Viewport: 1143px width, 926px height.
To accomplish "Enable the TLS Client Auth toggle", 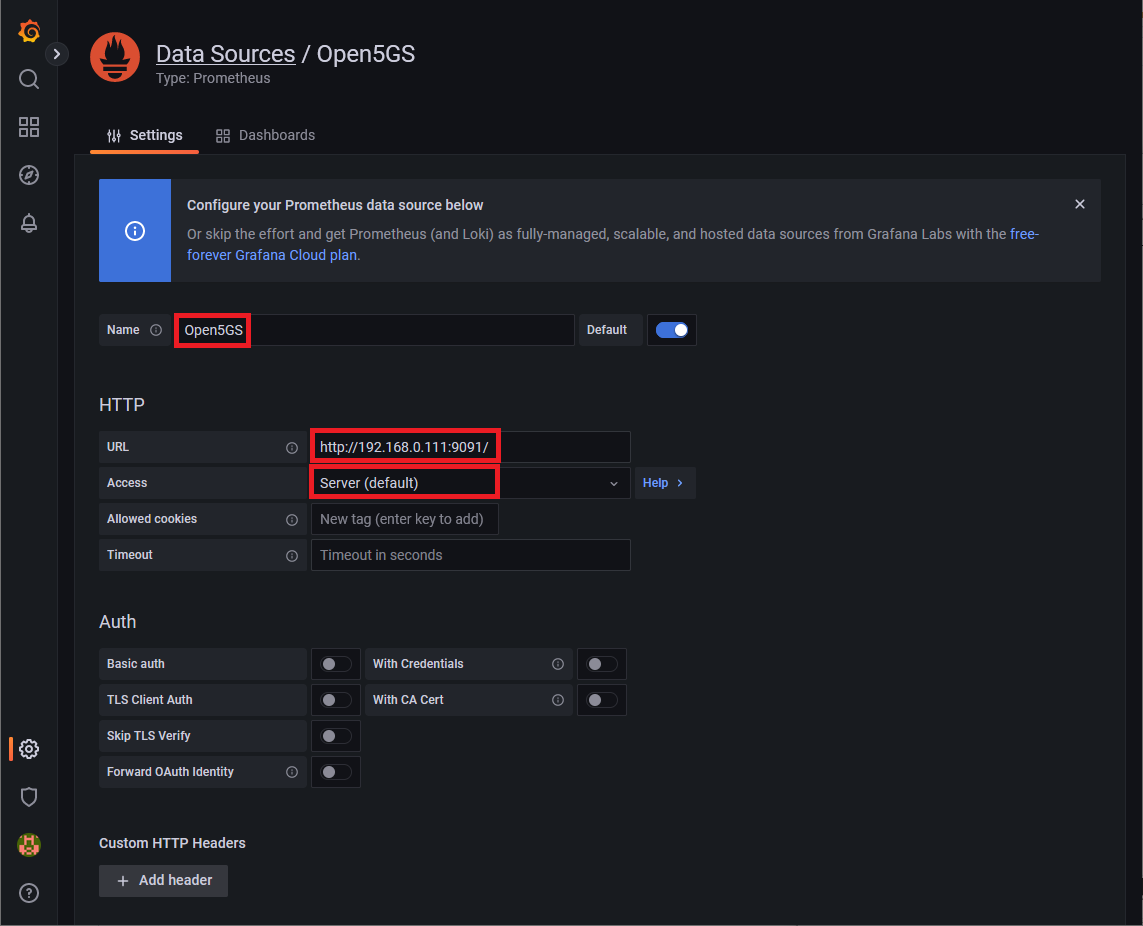I will pos(336,700).
